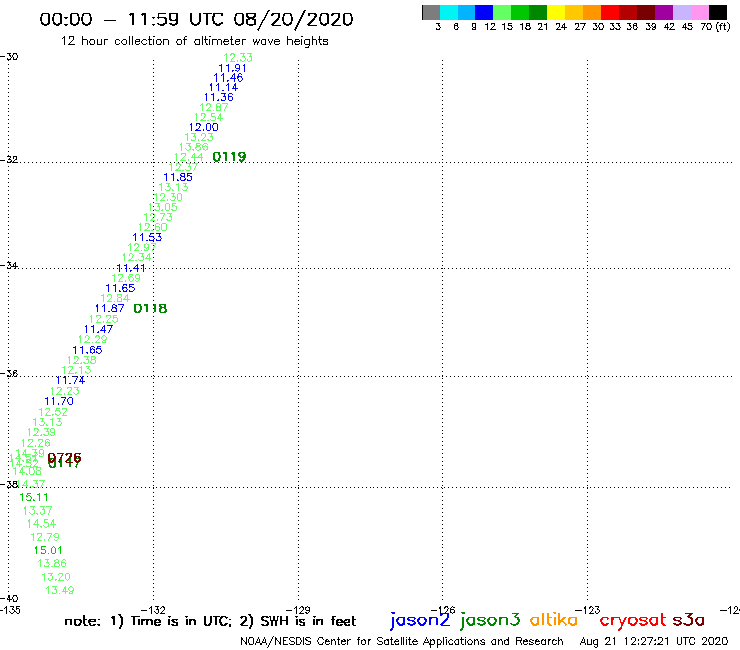Click the wave height value 13.86
This screenshot has height=650, width=740.
[52, 564]
